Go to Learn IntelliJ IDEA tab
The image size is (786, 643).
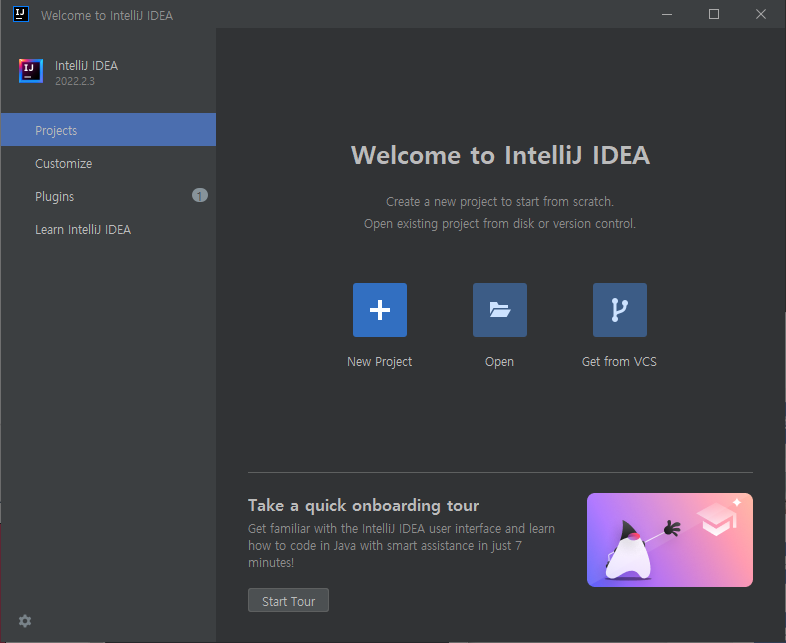point(108,230)
